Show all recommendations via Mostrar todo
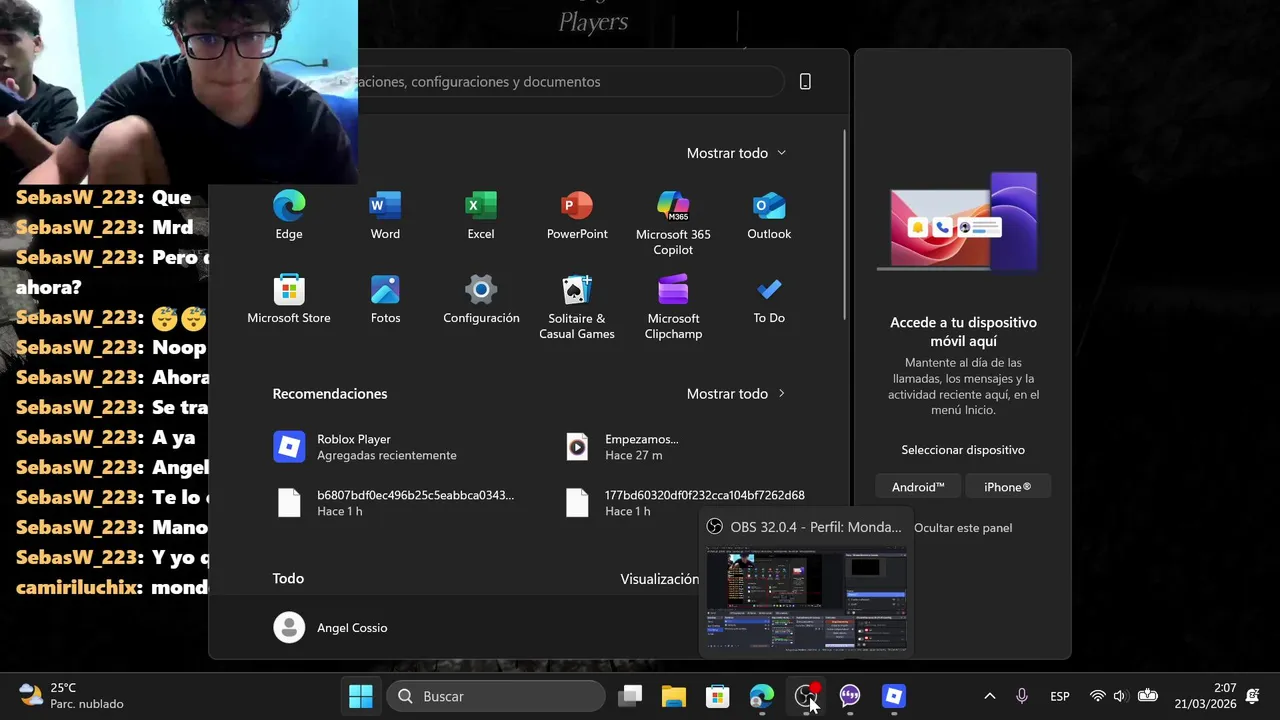This screenshot has width=1280, height=720. tap(736, 394)
